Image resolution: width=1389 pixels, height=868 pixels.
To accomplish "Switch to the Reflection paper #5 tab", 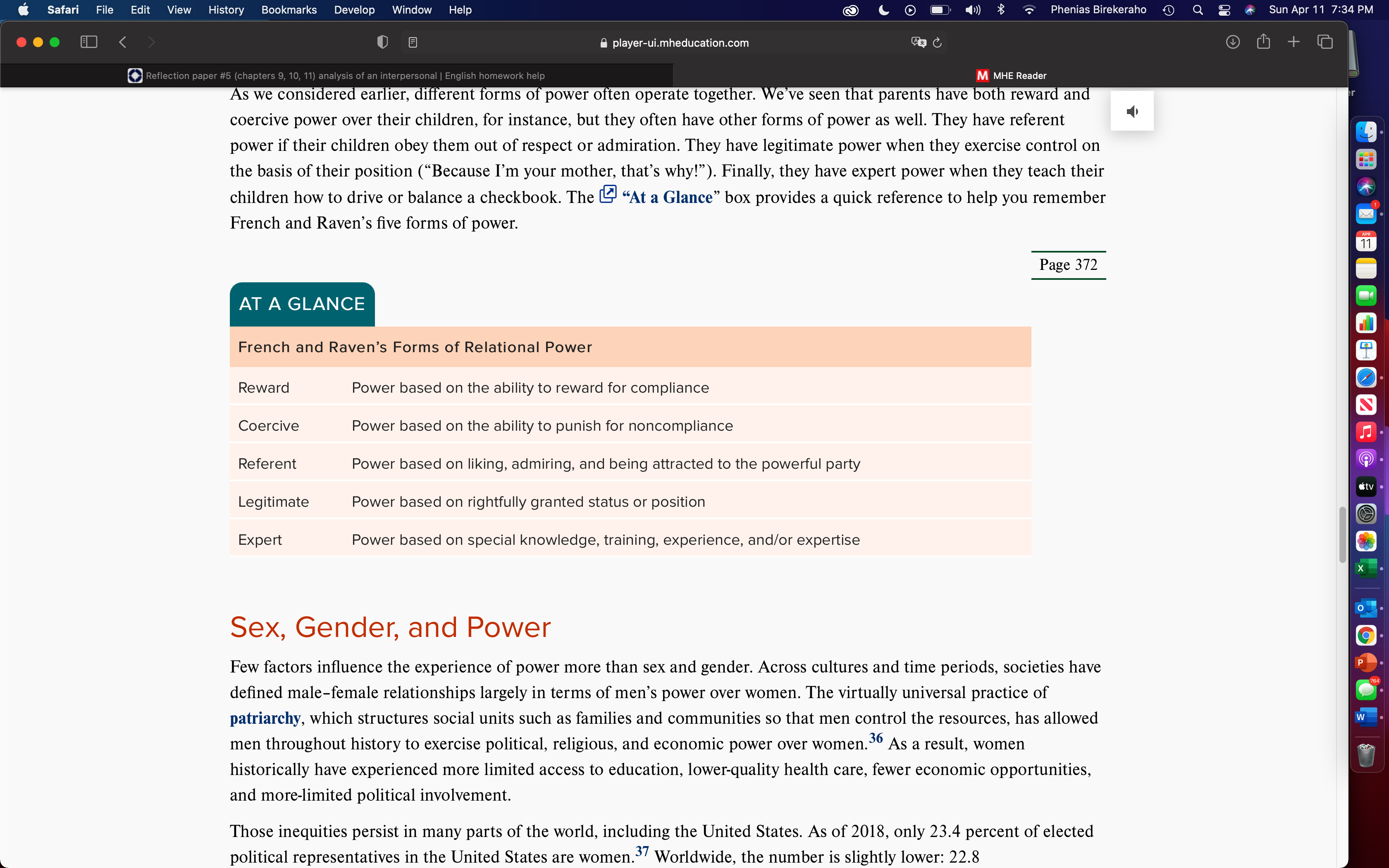I will point(337,76).
